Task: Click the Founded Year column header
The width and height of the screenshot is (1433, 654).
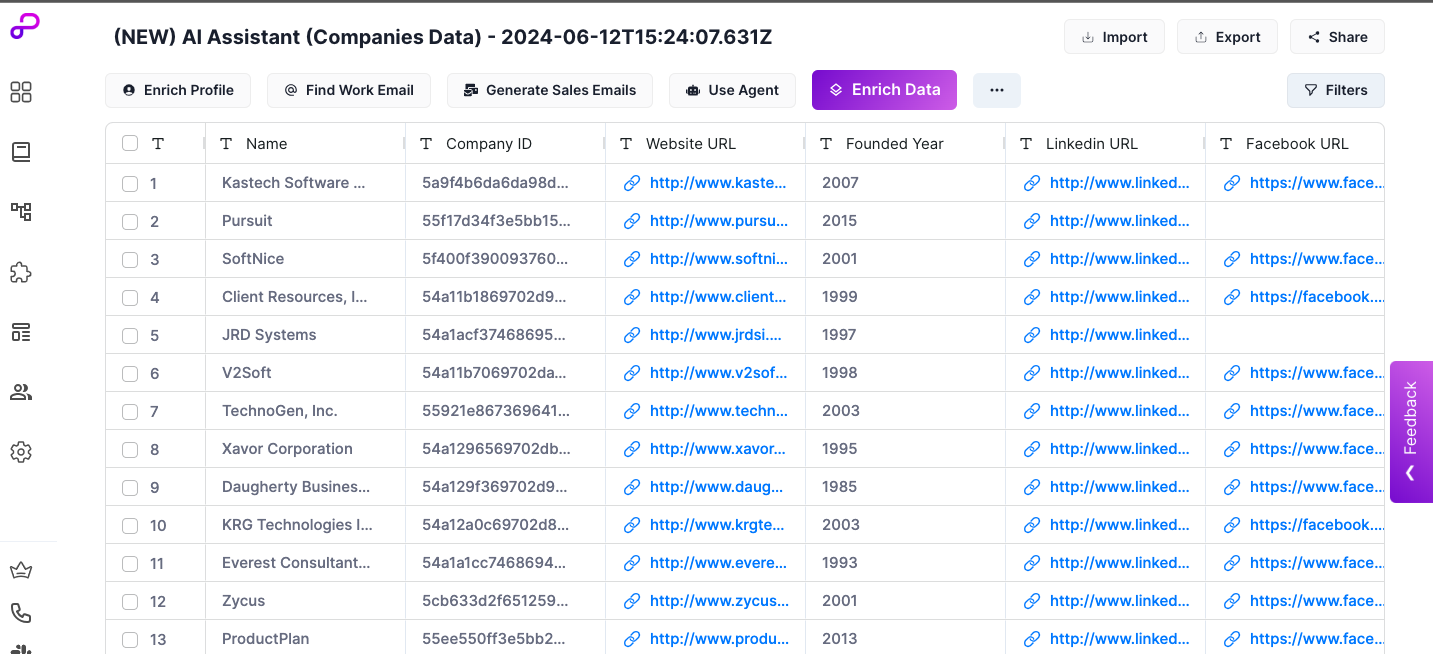Action: tap(894, 144)
